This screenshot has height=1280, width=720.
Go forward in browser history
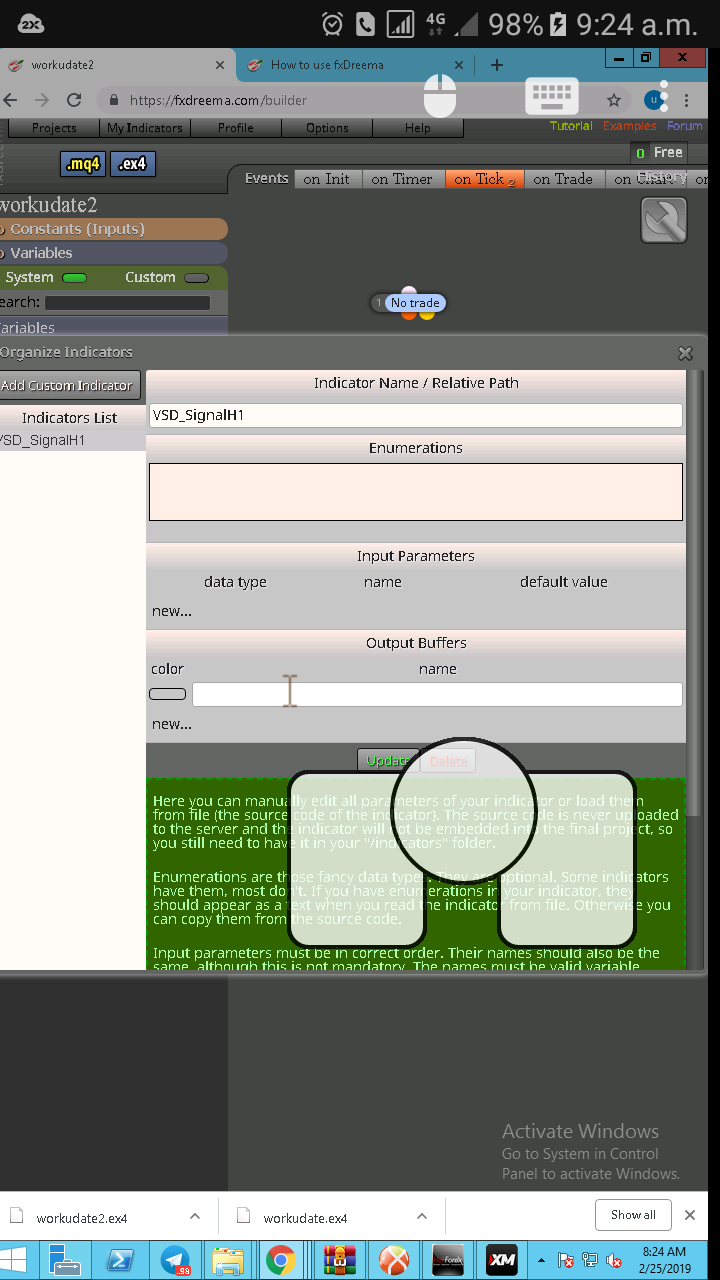click(x=42, y=100)
